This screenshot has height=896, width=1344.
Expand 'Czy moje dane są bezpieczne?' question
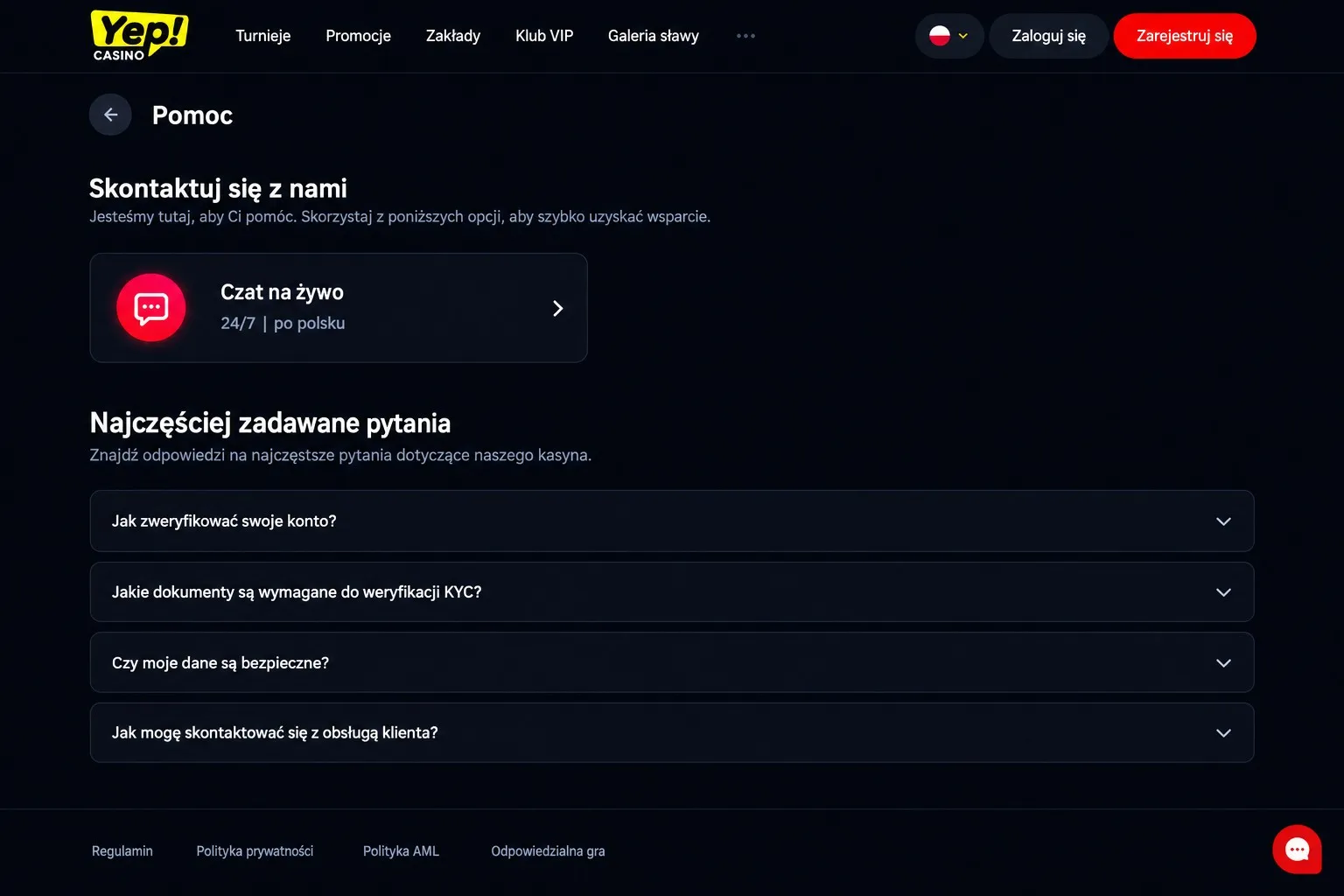(x=672, y=662)
